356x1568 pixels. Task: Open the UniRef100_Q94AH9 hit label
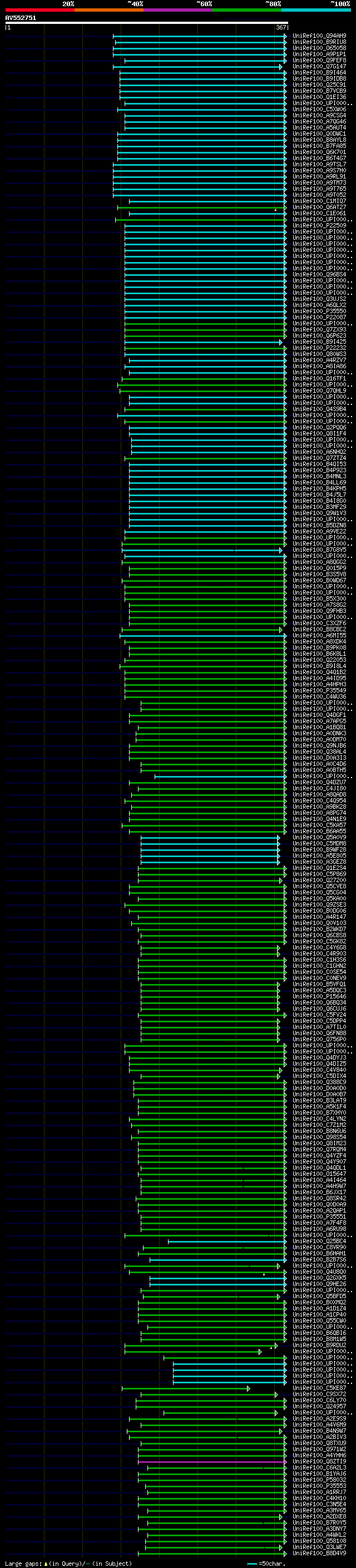click(319, 36)
